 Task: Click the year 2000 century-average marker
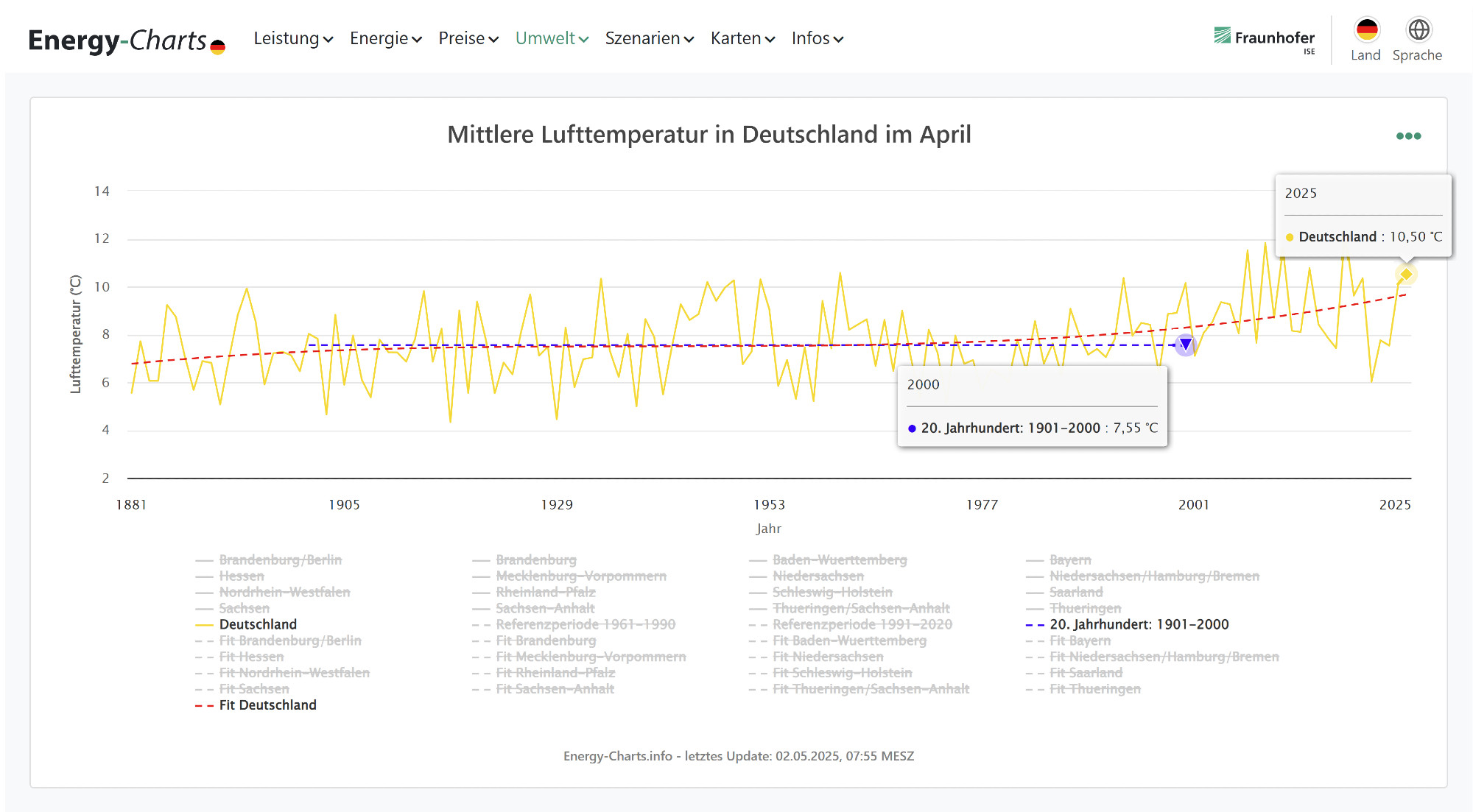click(x=1185, y=345)
